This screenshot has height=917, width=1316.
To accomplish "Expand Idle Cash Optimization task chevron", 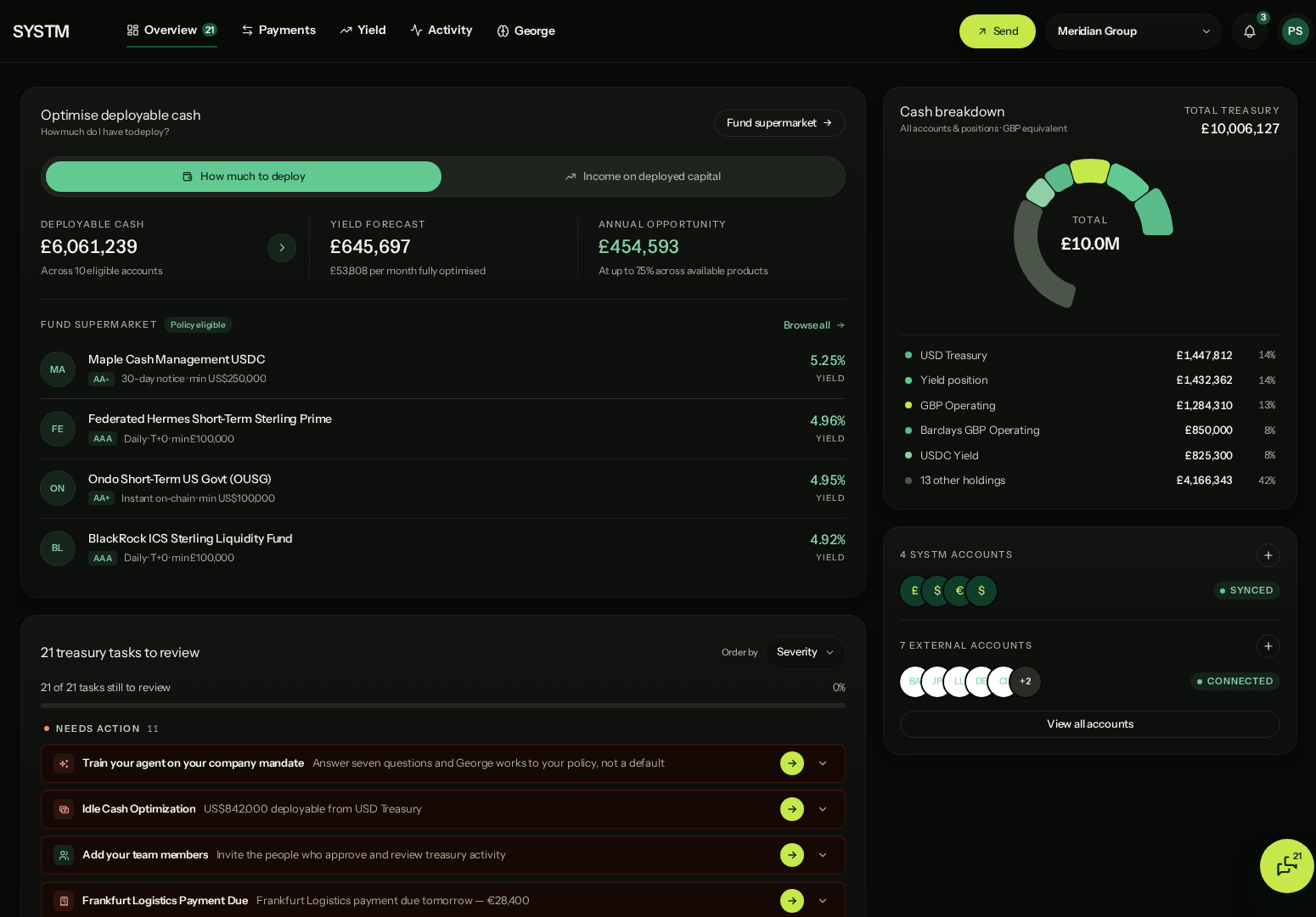I will click(x=823, y=809).
